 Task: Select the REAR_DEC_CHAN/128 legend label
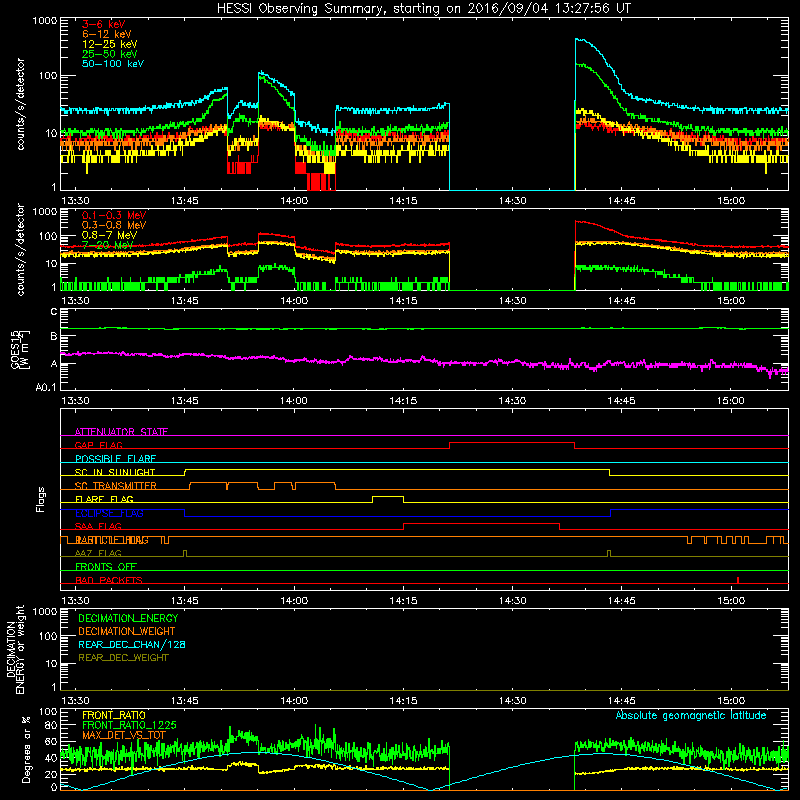coord(132,644)
